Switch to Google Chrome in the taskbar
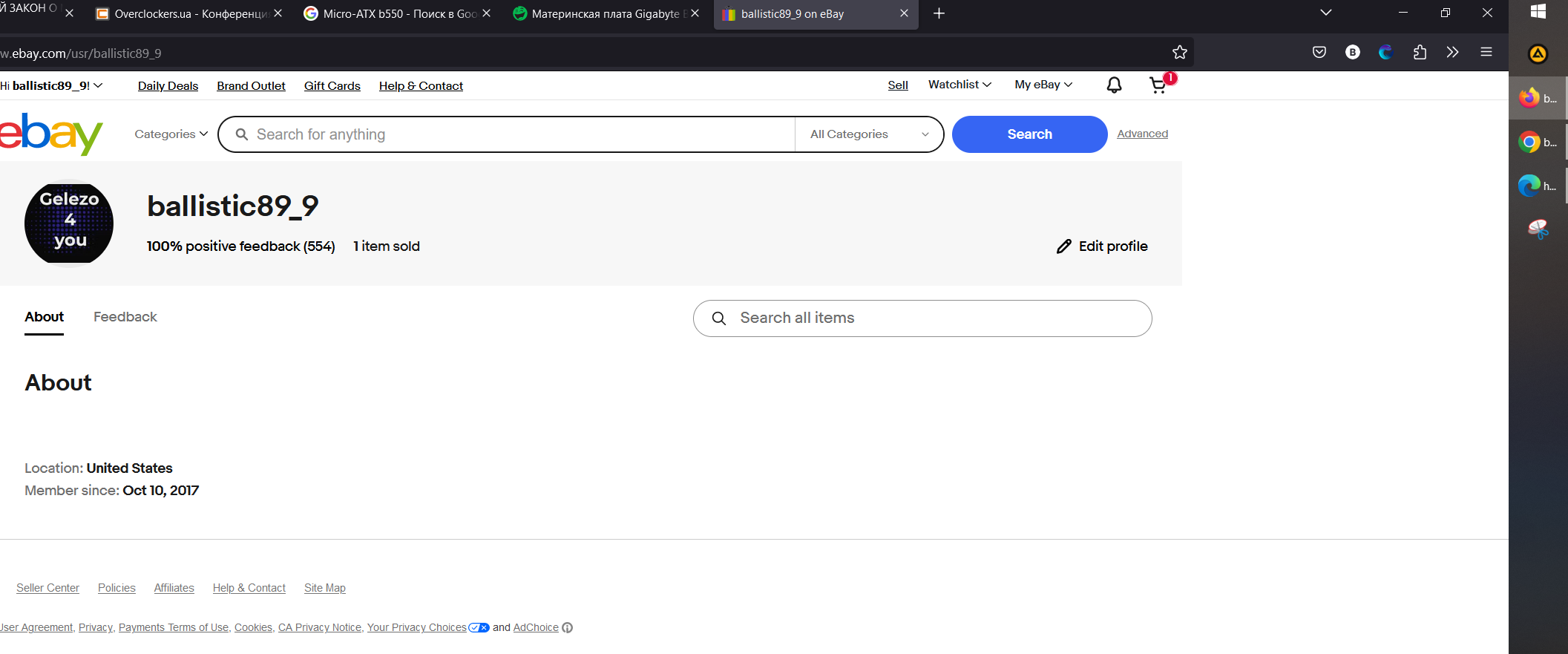Image resolution: width=1568 pixels, height=654 pixels. coord(1538,142)
